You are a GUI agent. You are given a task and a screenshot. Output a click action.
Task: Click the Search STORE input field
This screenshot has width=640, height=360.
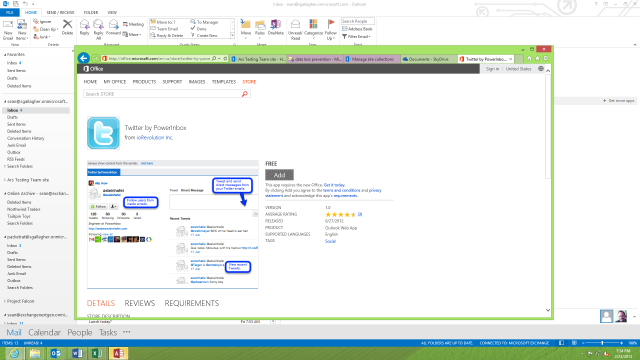(163, 94)
